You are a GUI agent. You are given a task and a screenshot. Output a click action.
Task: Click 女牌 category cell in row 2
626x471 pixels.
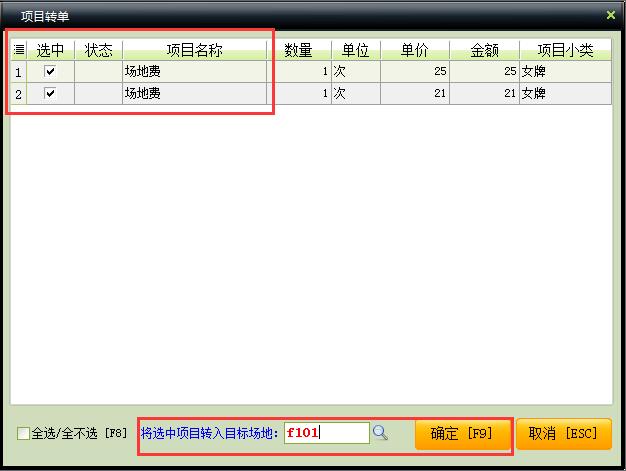click(565, 93)
